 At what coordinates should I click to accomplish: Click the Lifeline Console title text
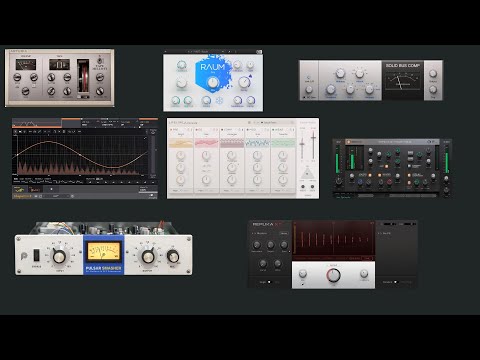click(x=183, y=123)
